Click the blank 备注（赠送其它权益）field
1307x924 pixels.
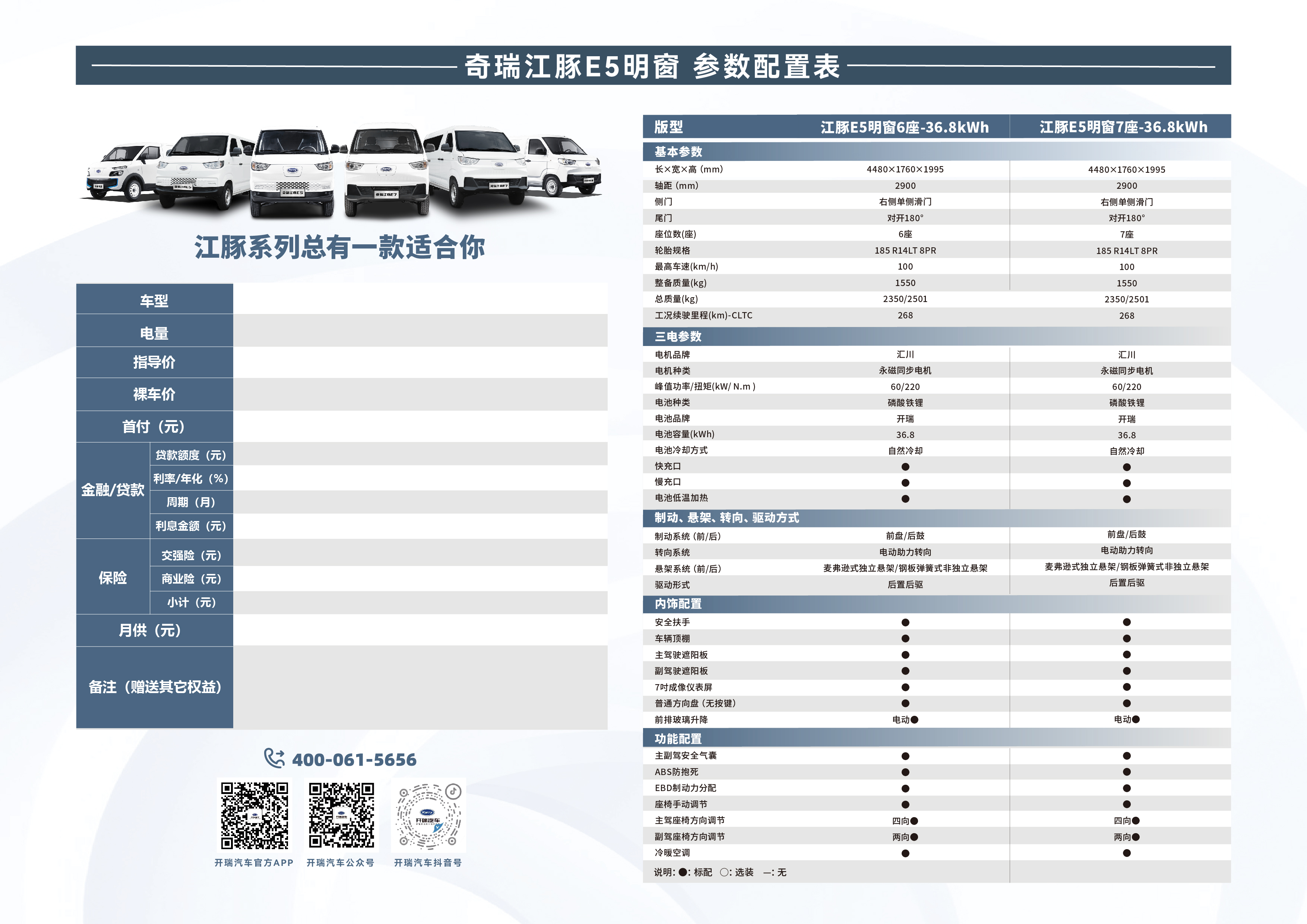pos(420,687)
